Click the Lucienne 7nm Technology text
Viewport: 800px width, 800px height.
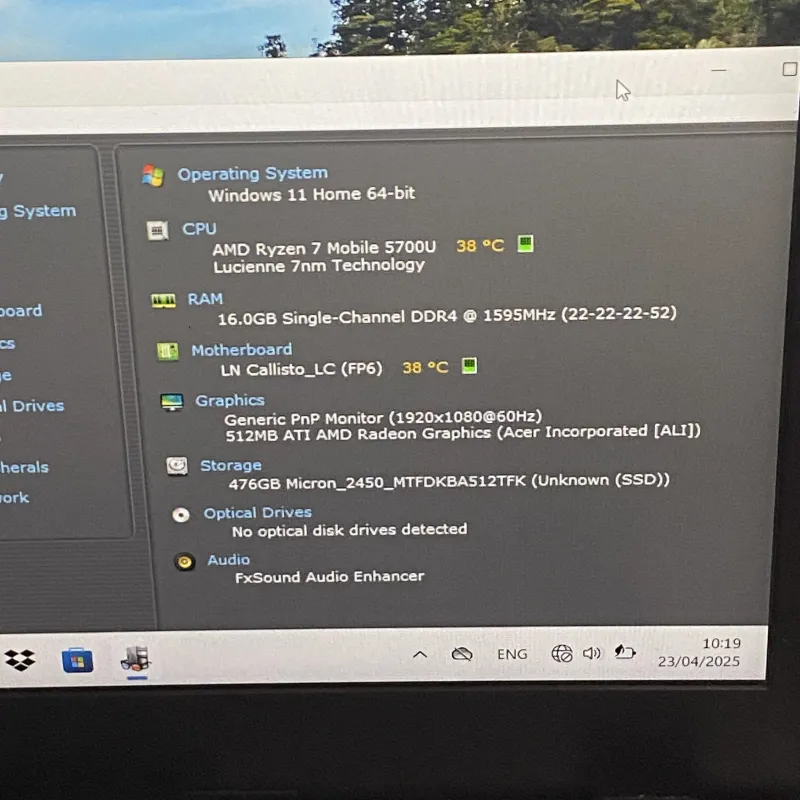click(x=319, y=266)
